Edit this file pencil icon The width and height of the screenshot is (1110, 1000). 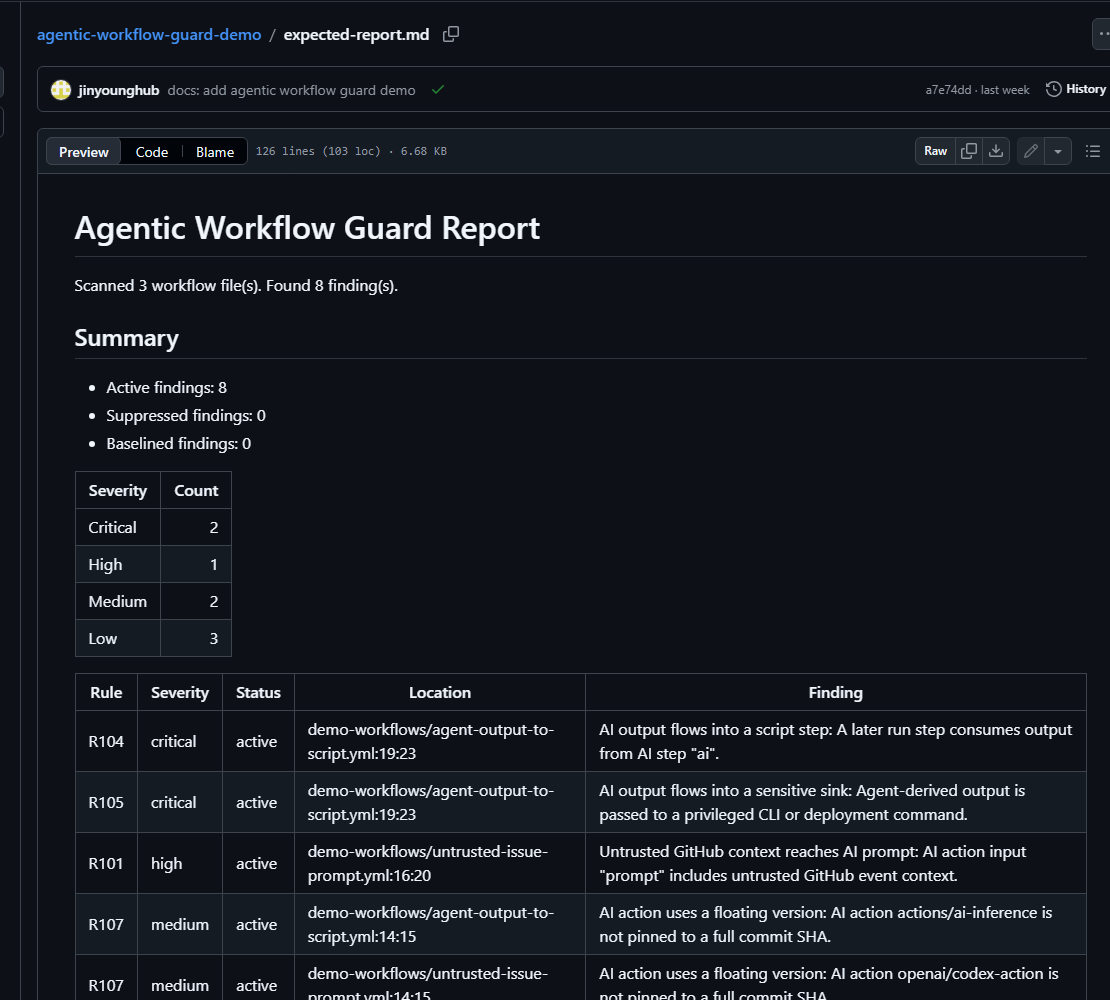point(1031,151)
